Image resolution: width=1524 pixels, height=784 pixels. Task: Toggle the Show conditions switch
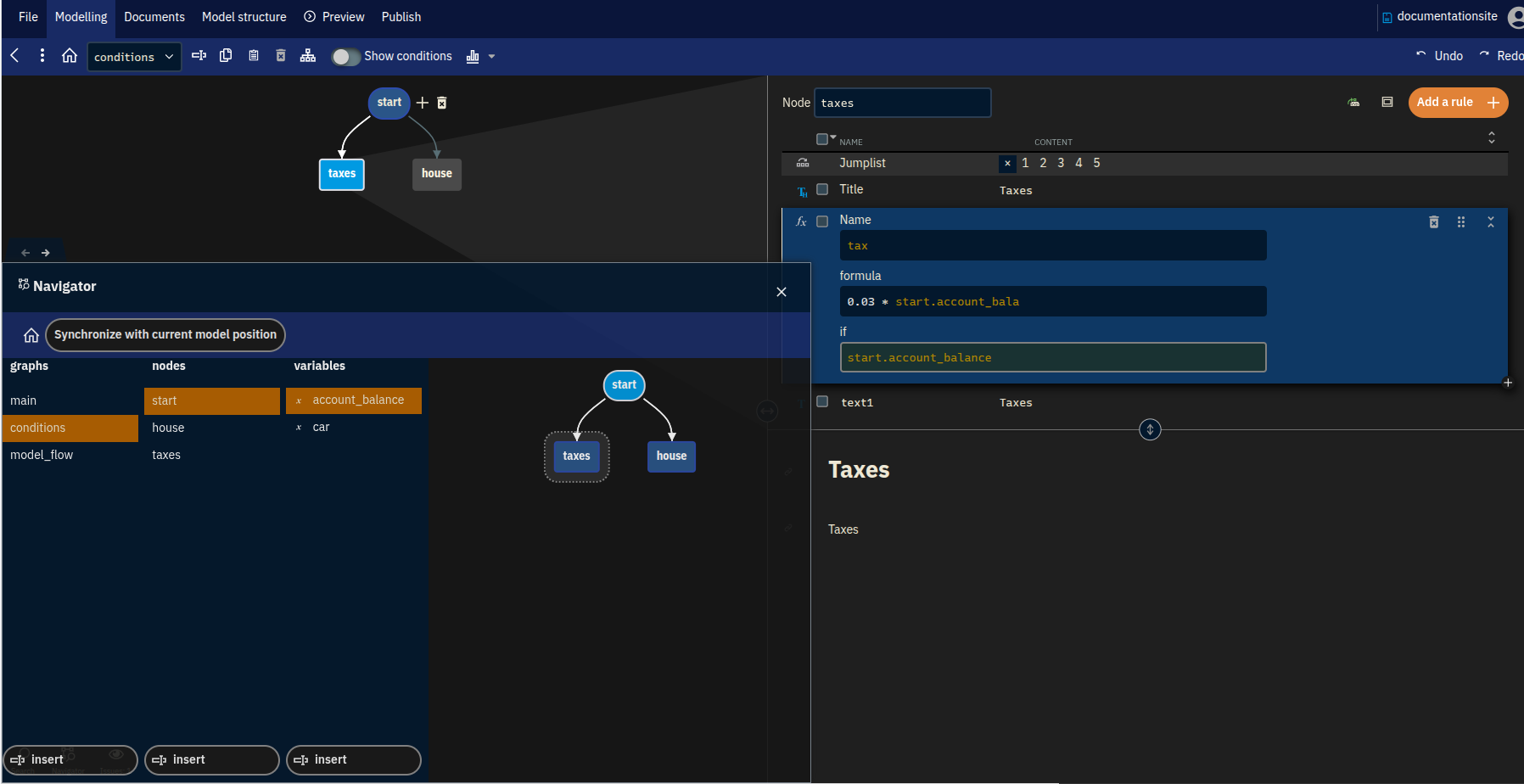coord(345,57)
